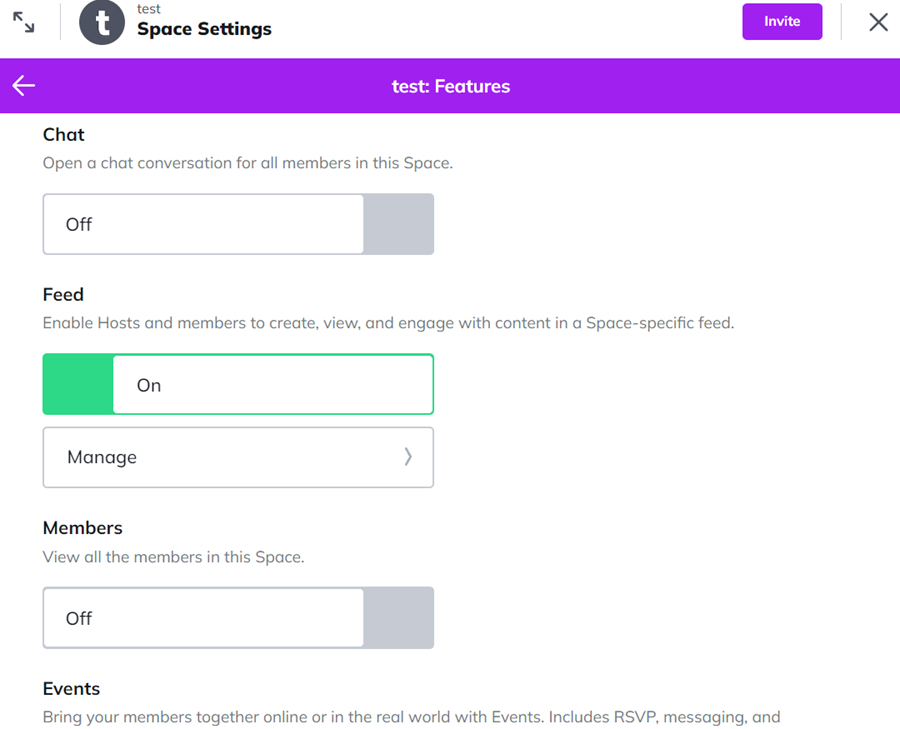Click the gray handle of Chat switch
Viewport: 900px width, 729px height.
point(398,224)
